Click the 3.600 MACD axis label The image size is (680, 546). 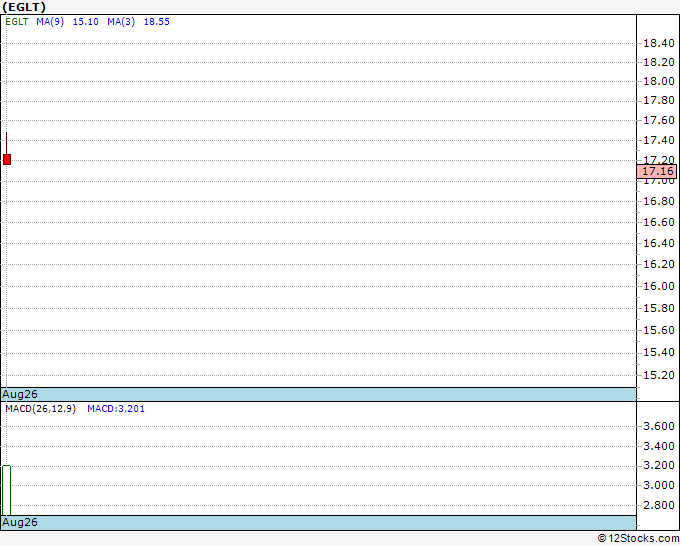click(x=659, y=426)
